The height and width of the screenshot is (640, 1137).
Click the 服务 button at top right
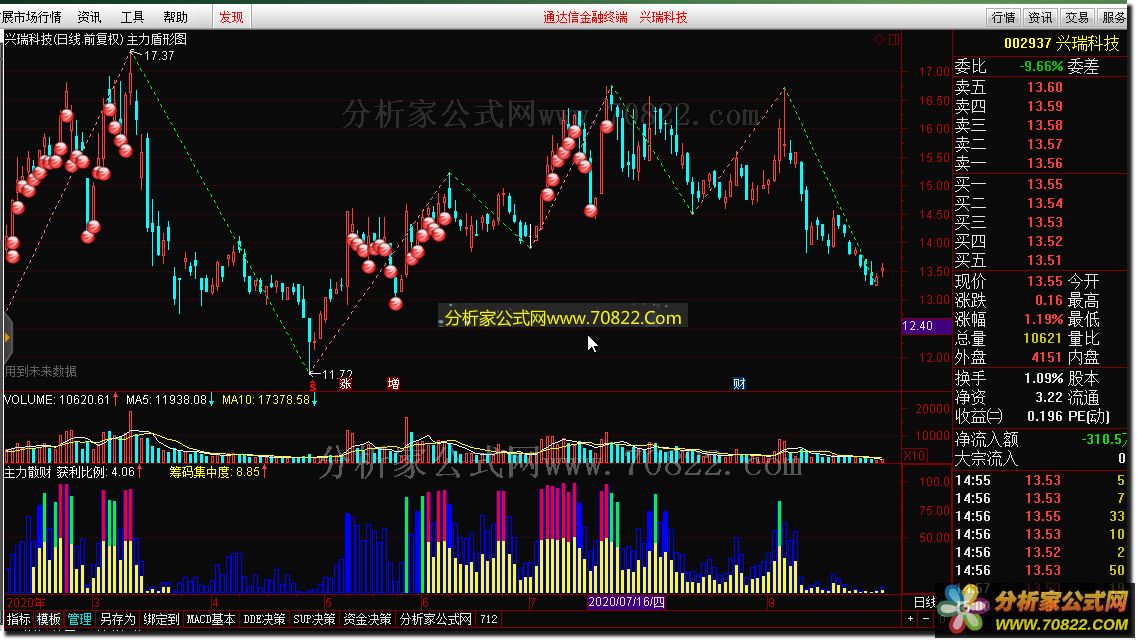click(1114, 17)
